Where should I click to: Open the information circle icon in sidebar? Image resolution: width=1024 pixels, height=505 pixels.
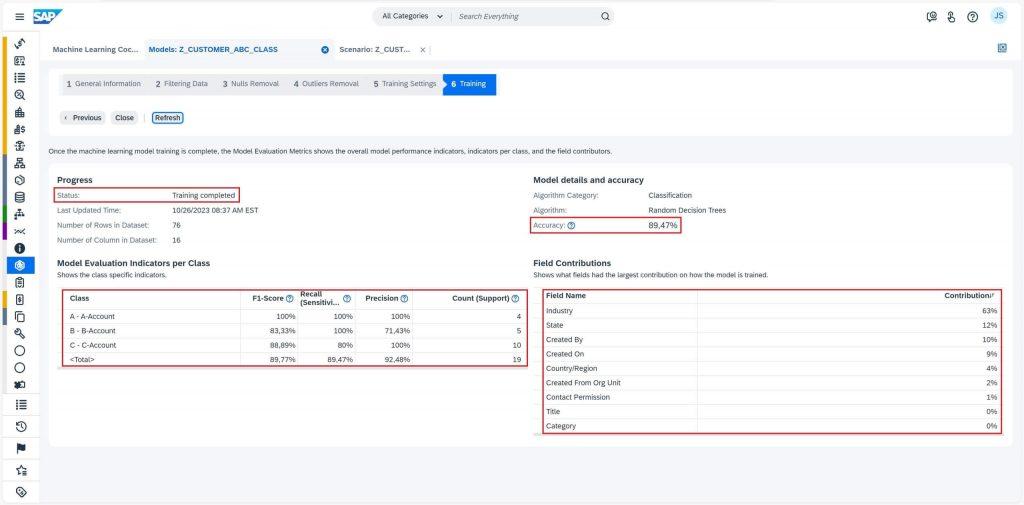coord(20,248)
